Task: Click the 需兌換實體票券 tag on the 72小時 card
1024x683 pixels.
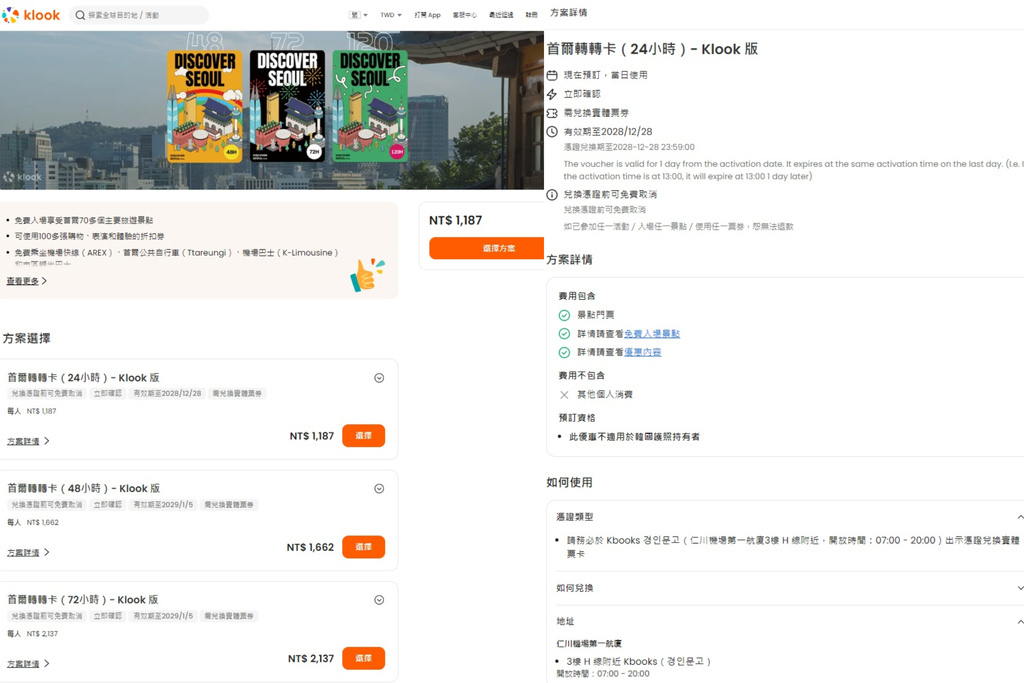Action: (x=229, y=616)
